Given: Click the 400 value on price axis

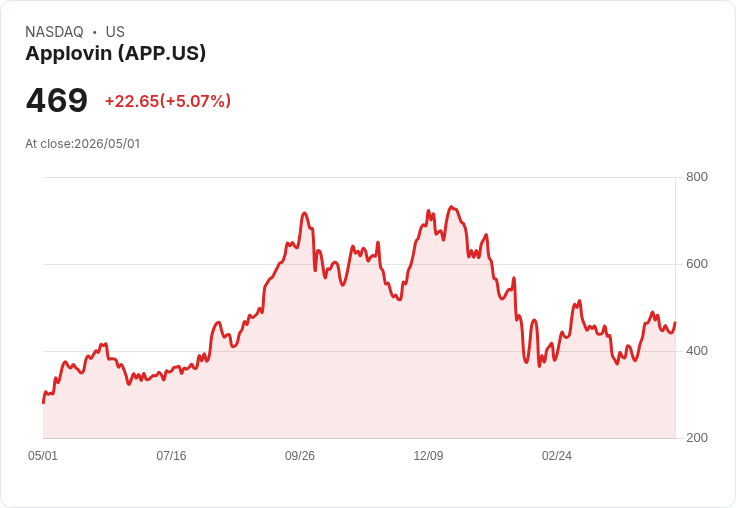Looking at the screenshot, I should tap(697, 351).
